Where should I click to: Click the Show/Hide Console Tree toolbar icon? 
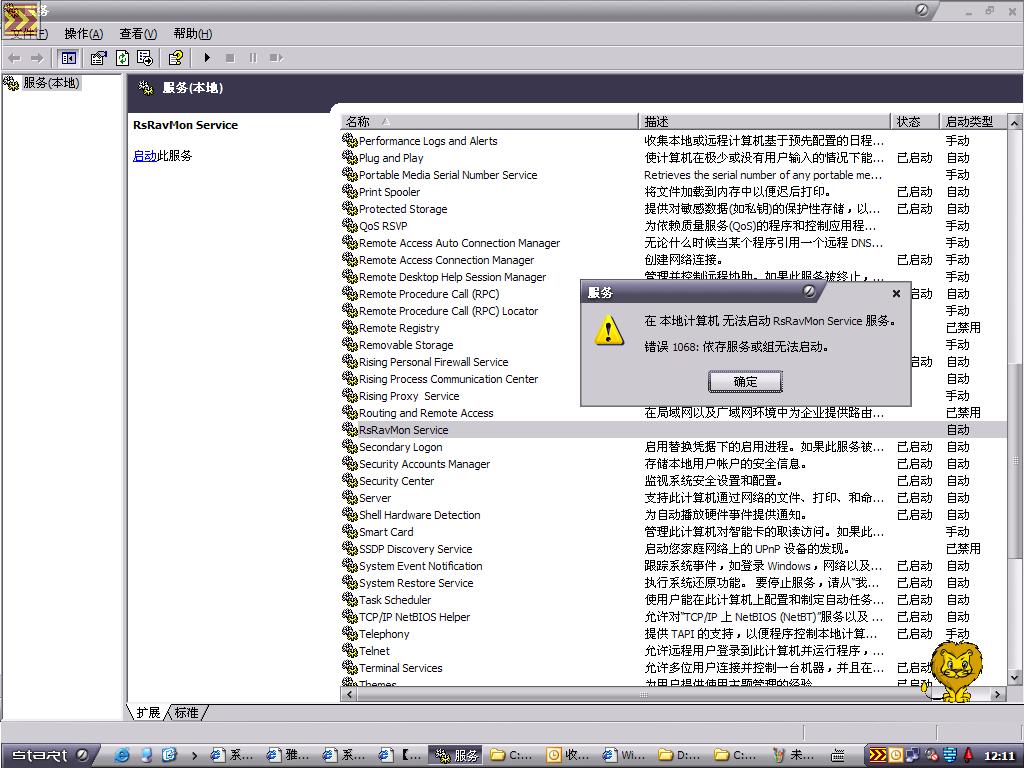click(69, 58)
